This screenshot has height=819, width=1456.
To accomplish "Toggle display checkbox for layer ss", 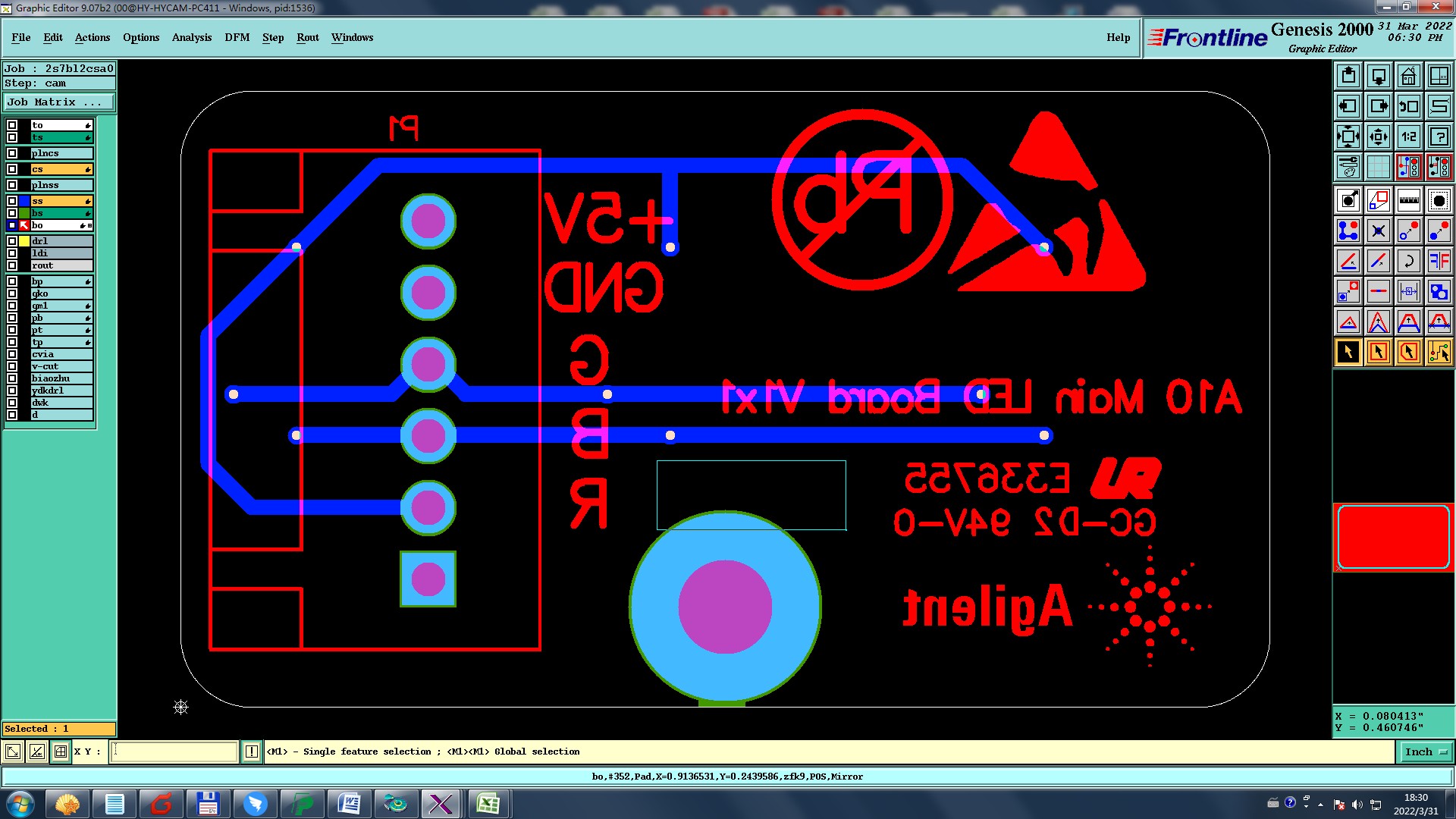I will tap(12, 201).
